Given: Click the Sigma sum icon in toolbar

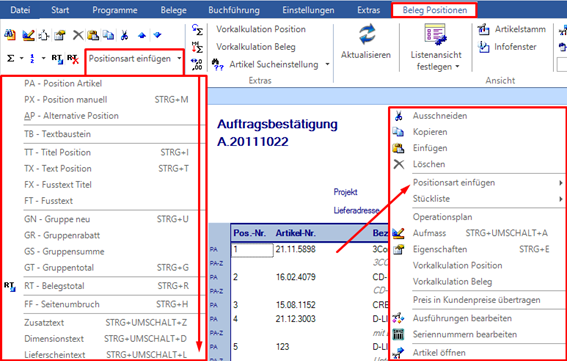Looking at the screenshot, I should [x=11, y=58].
